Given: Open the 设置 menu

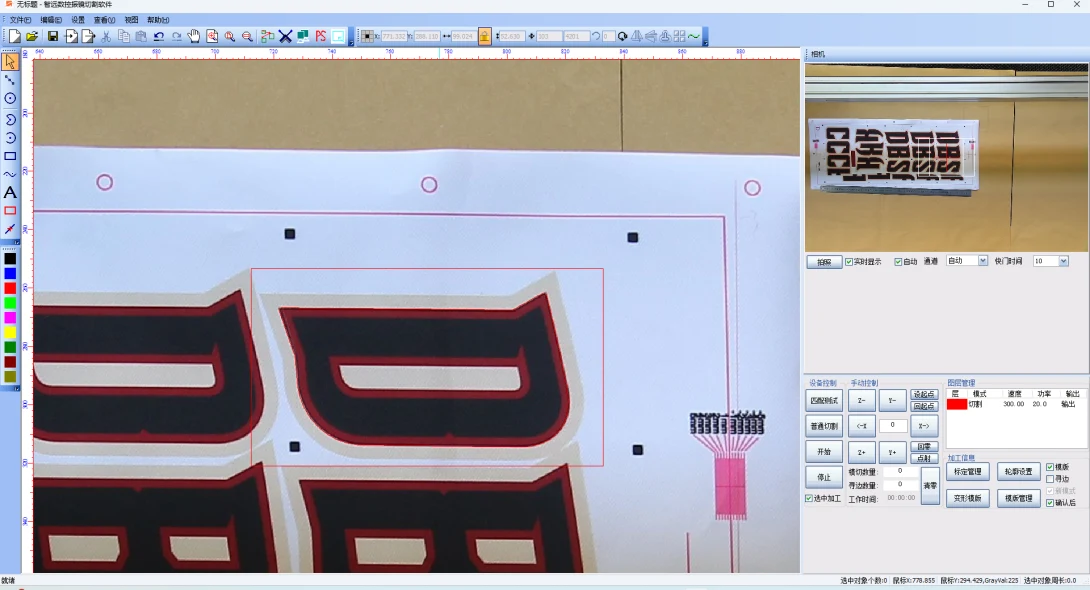Looking at the screenshot, I should [78, 20].
